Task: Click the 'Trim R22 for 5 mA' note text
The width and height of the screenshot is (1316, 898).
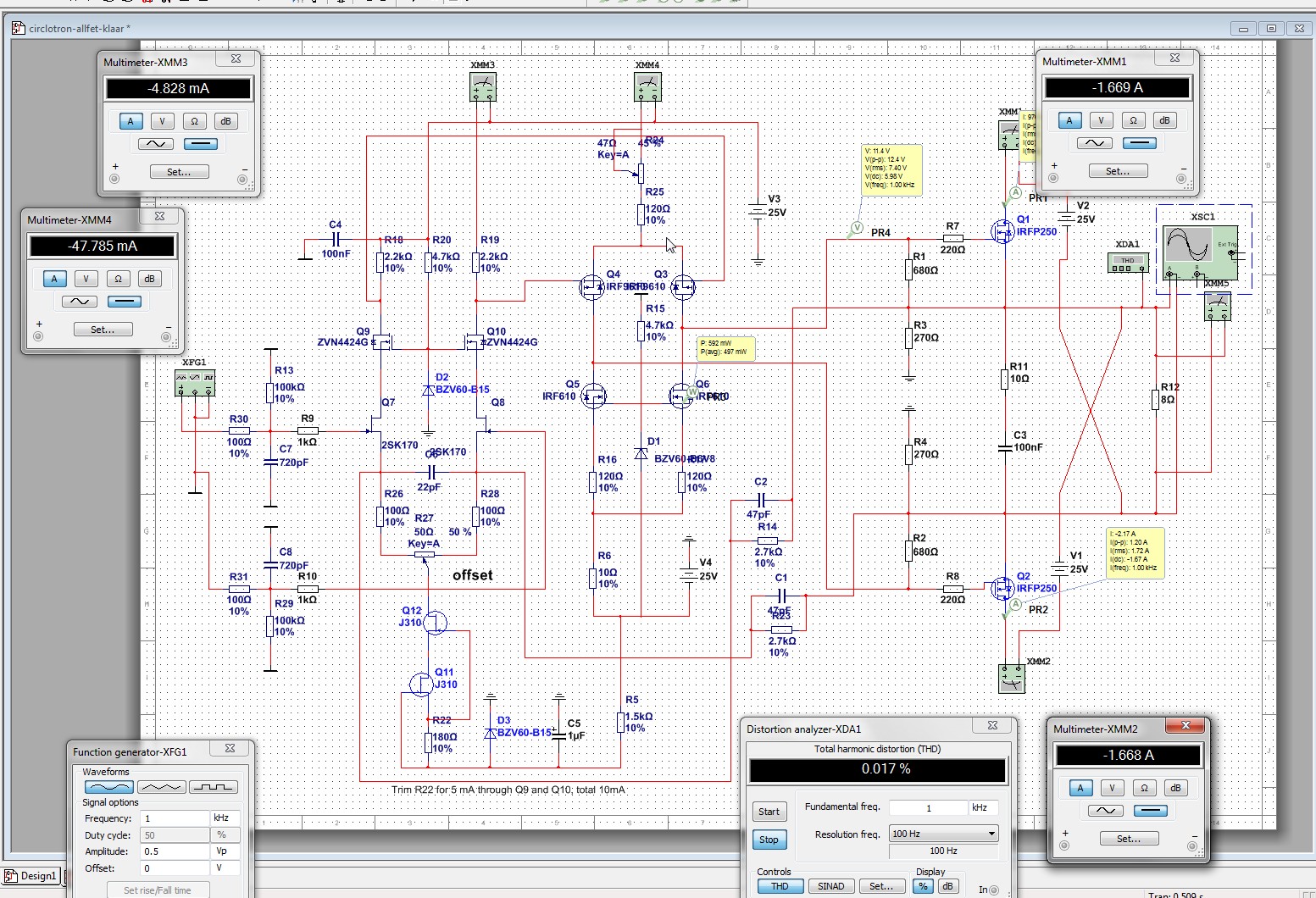Action: click(x=508, y=790)
